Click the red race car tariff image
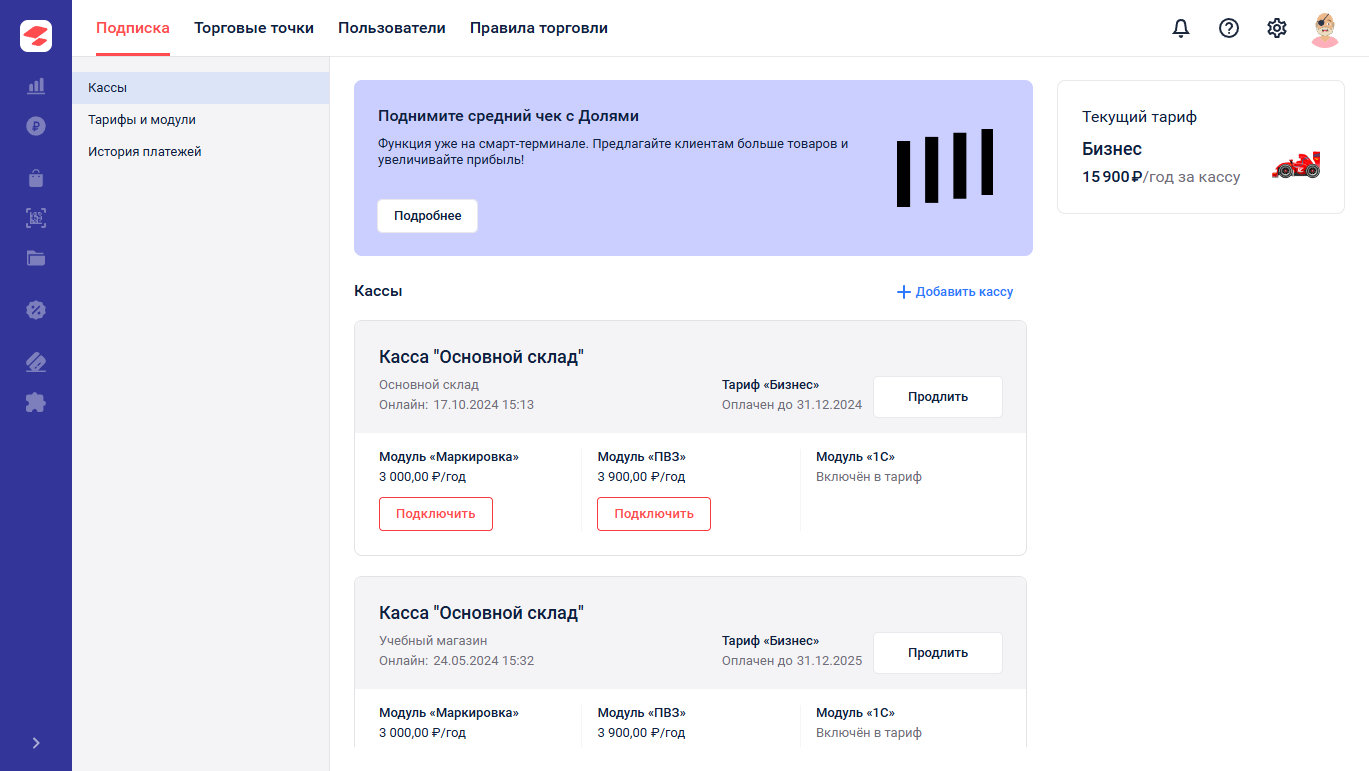This screenshot has width=1369, height=771. pyautogui.click(x=1296, y=165)
